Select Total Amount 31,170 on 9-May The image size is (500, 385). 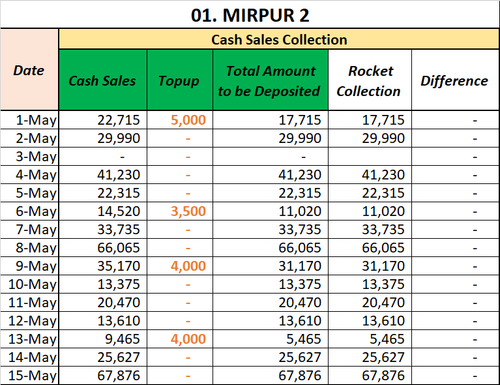point(270,266)
